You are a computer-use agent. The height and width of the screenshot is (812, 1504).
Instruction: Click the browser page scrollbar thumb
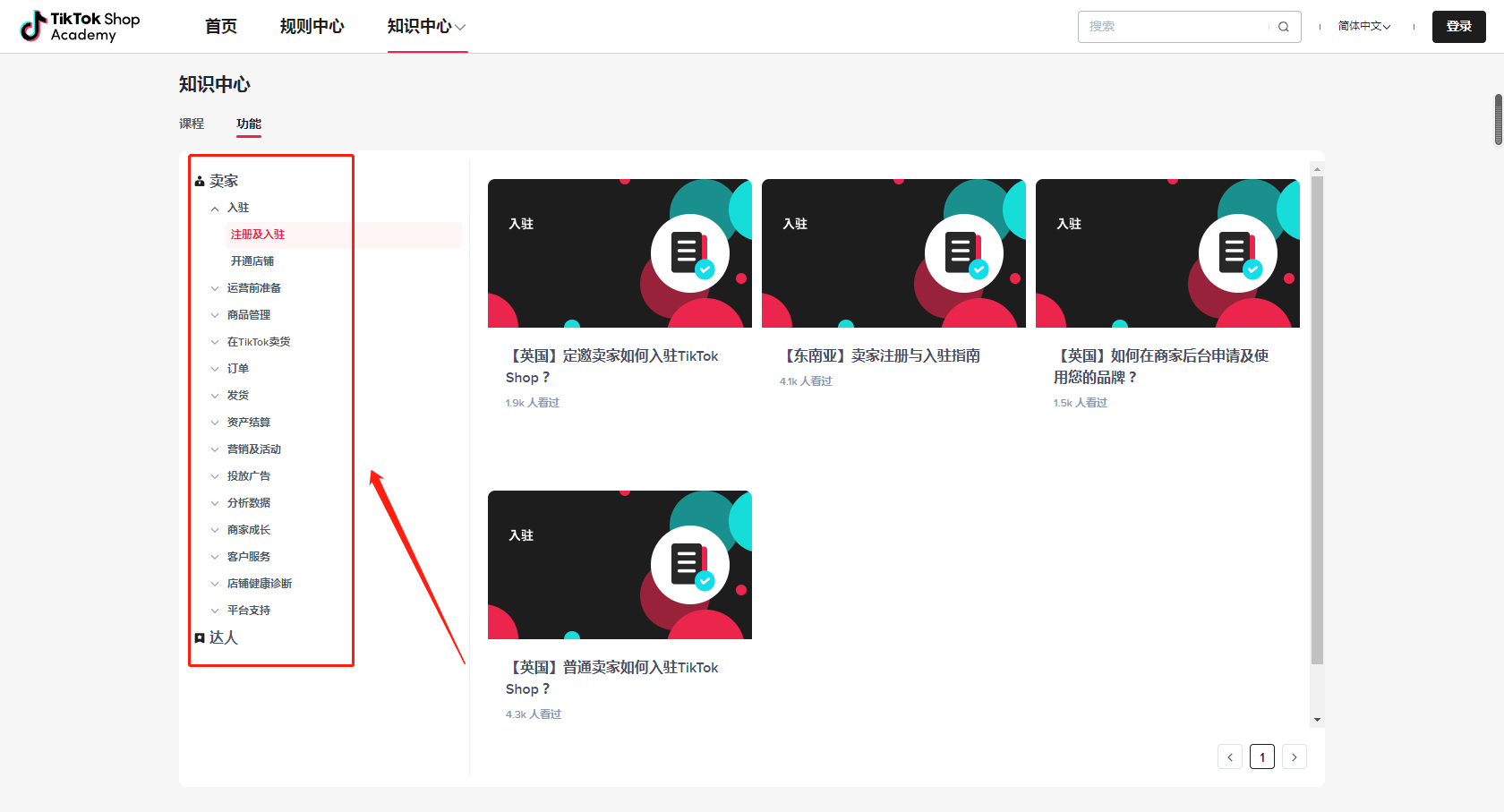tap(1499, 119)
